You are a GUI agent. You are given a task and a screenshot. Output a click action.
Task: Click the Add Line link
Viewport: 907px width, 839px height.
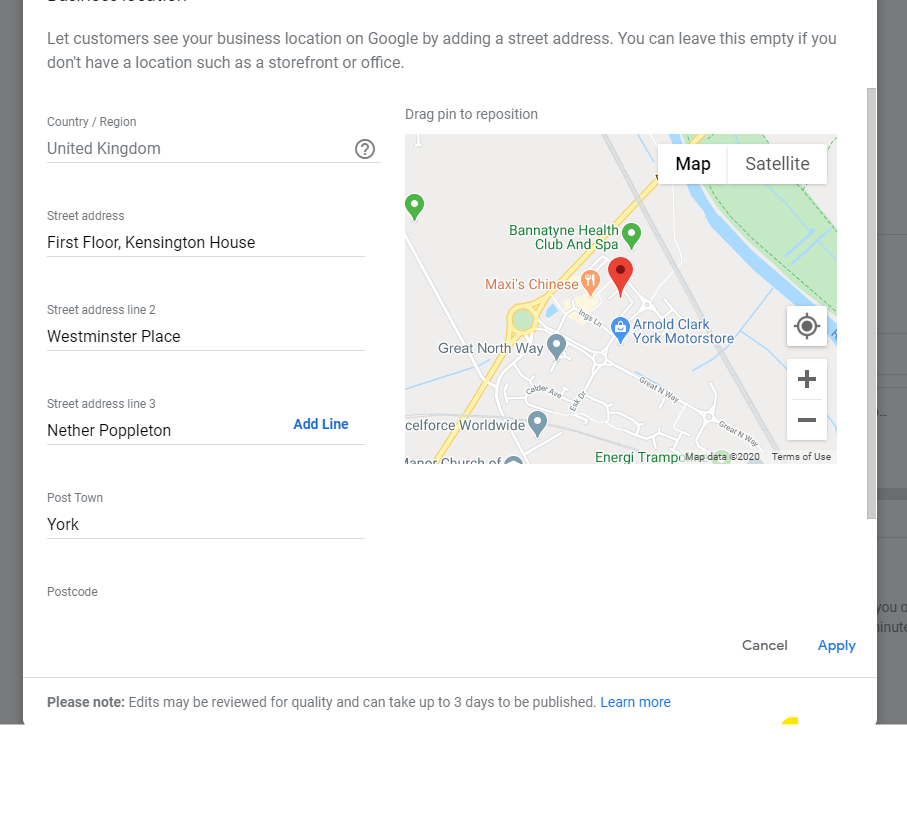(321, 424)
